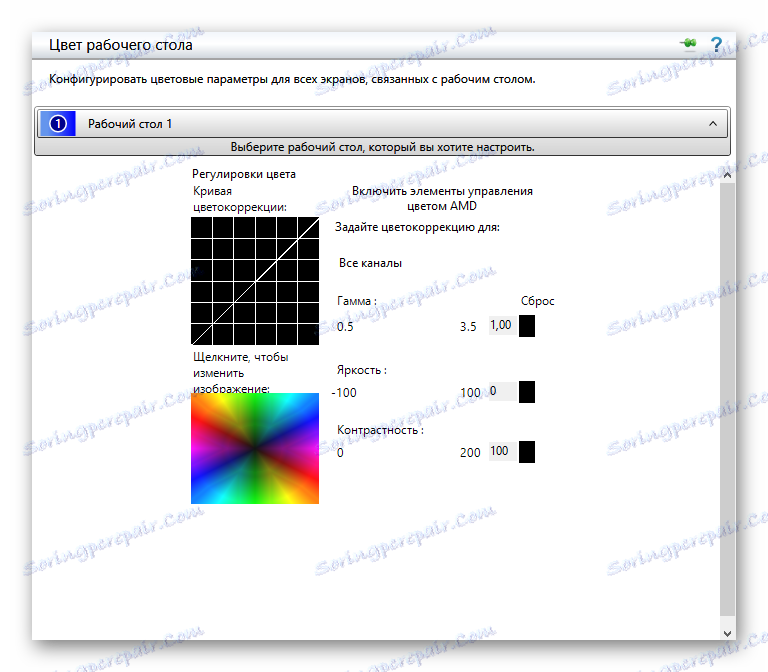Viewport: 768px width, 672px height.
Task: Click the scrollbar up arrow
Action: coord(727,175)
